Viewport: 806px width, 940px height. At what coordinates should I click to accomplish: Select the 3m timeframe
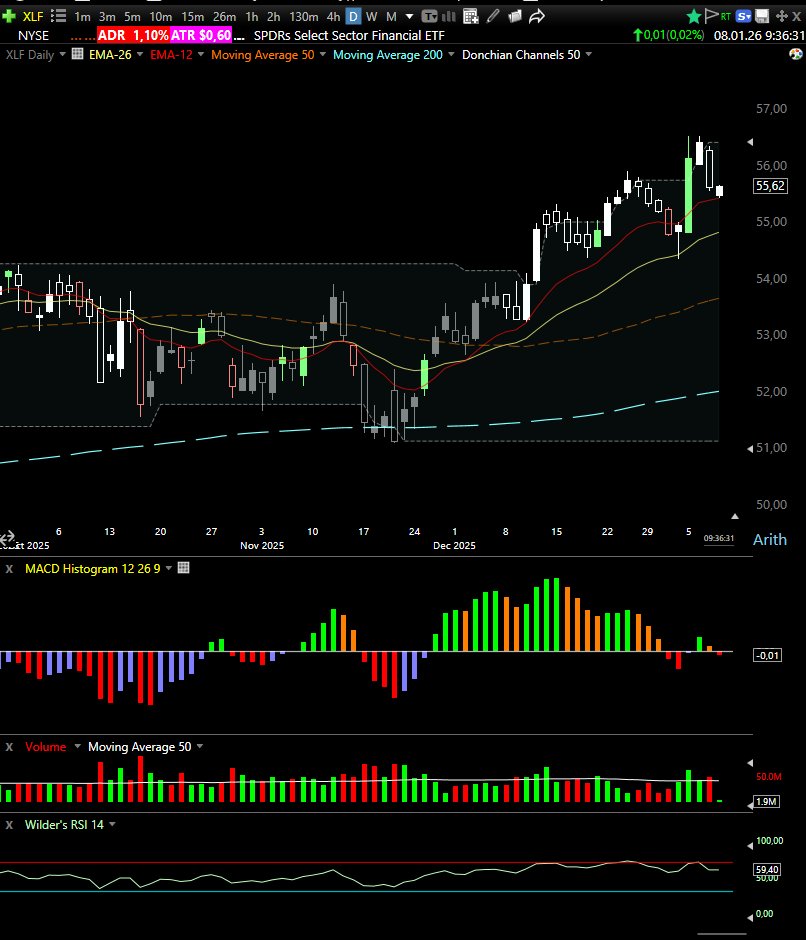107,17
